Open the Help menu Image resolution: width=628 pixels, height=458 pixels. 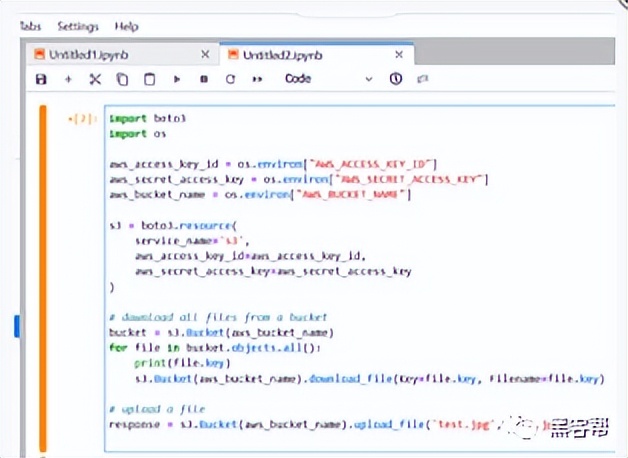[126, 26]
